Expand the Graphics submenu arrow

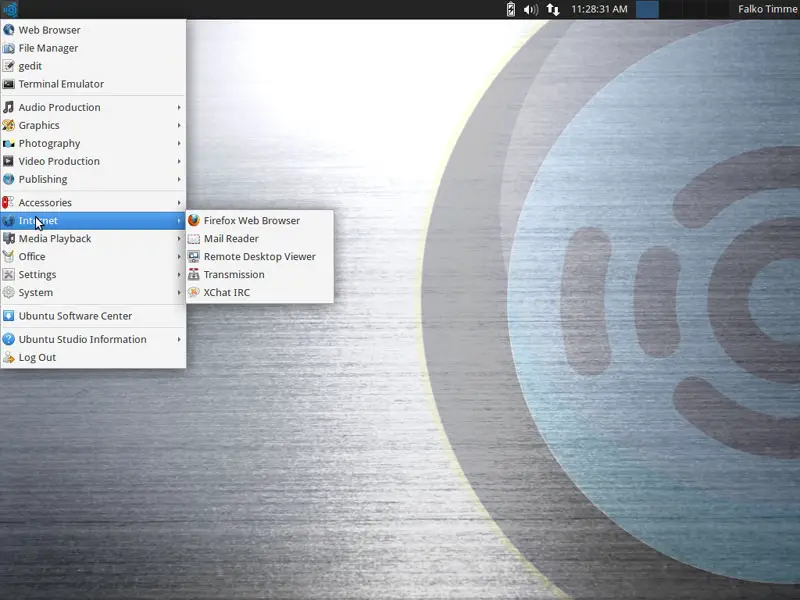coord(179,125)
